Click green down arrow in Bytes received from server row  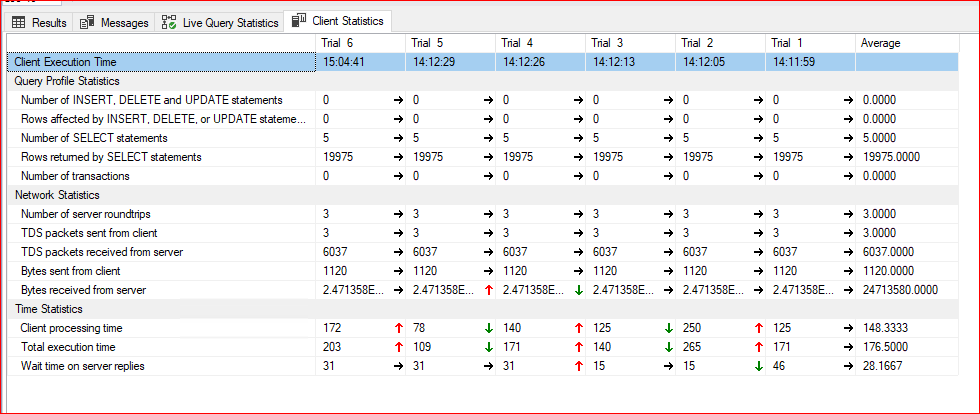(577, 290)
